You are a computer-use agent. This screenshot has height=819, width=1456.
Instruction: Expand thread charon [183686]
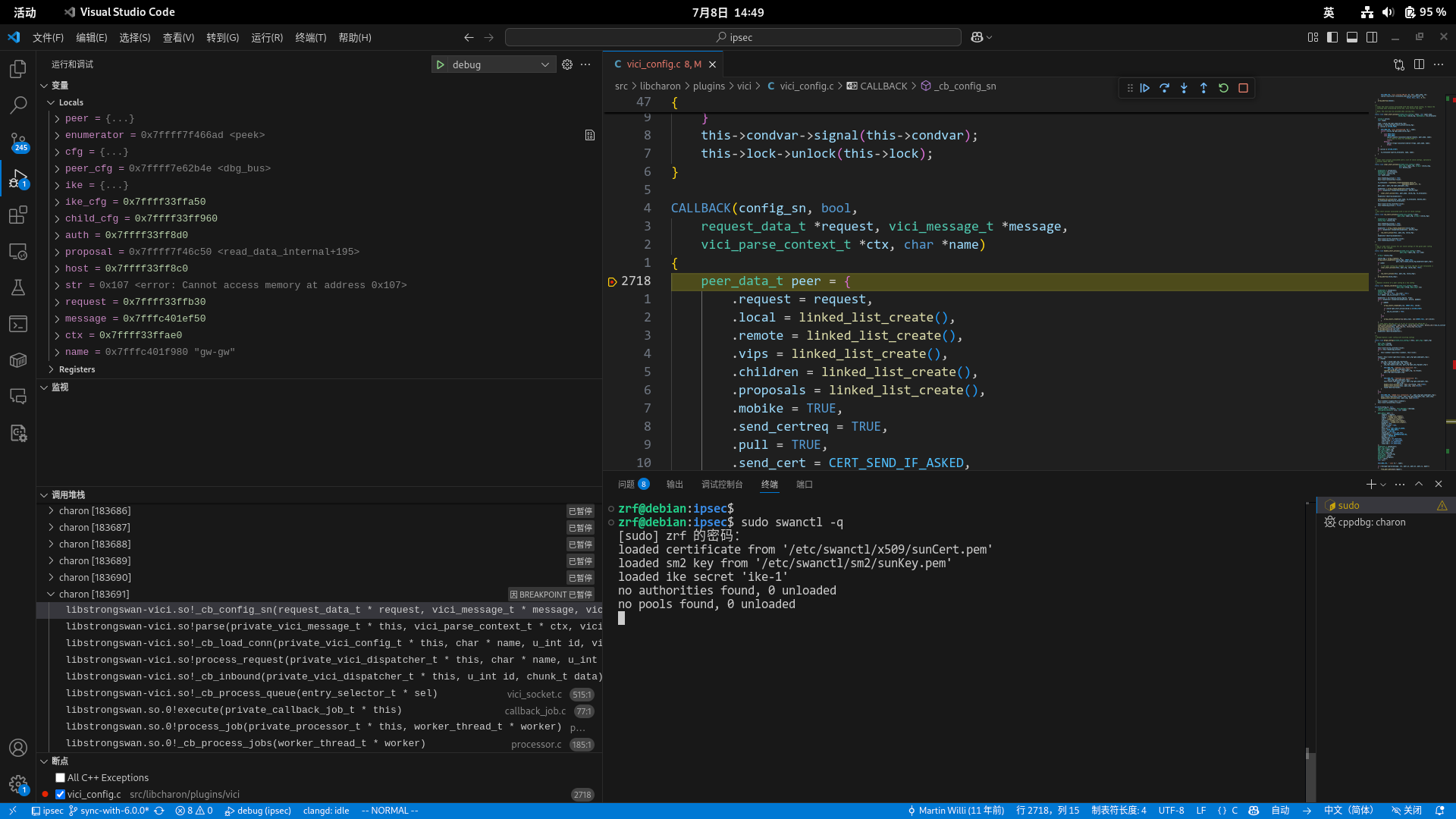tap(51, 511)
